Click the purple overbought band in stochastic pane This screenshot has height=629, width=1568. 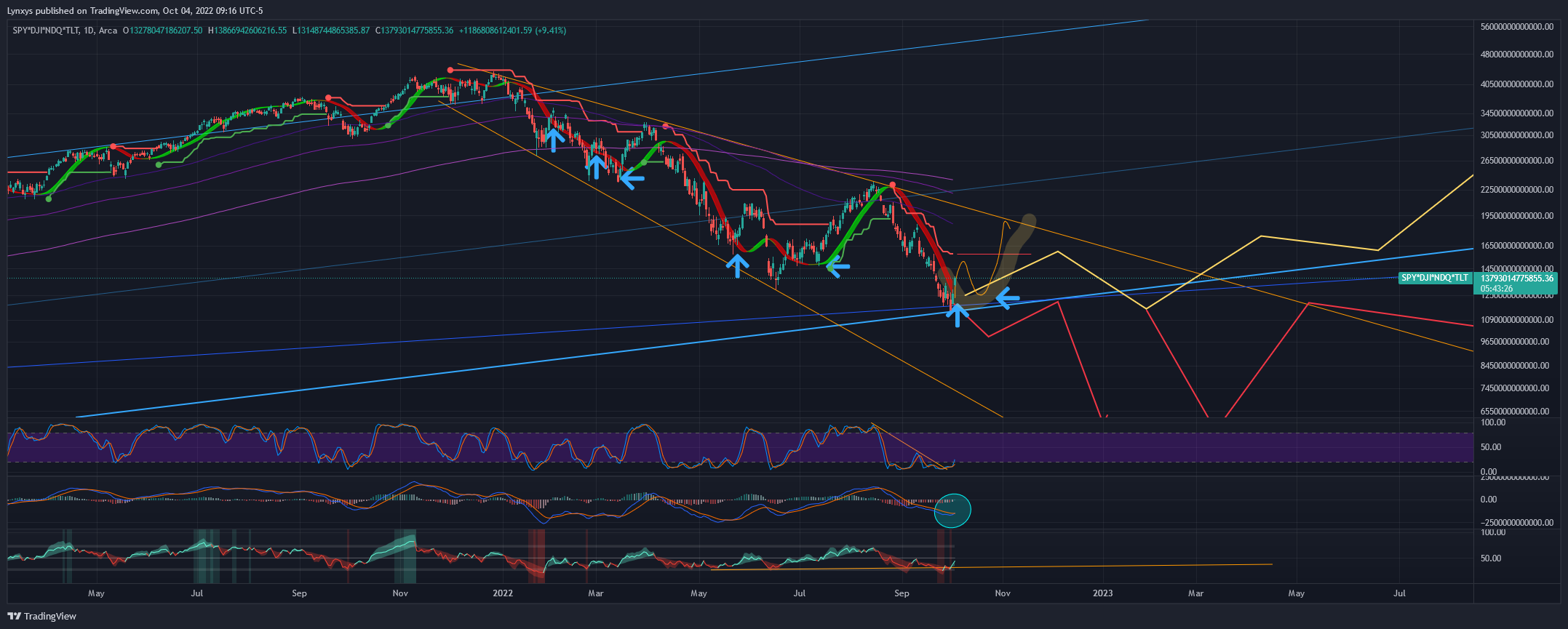(x=740, y=447)
